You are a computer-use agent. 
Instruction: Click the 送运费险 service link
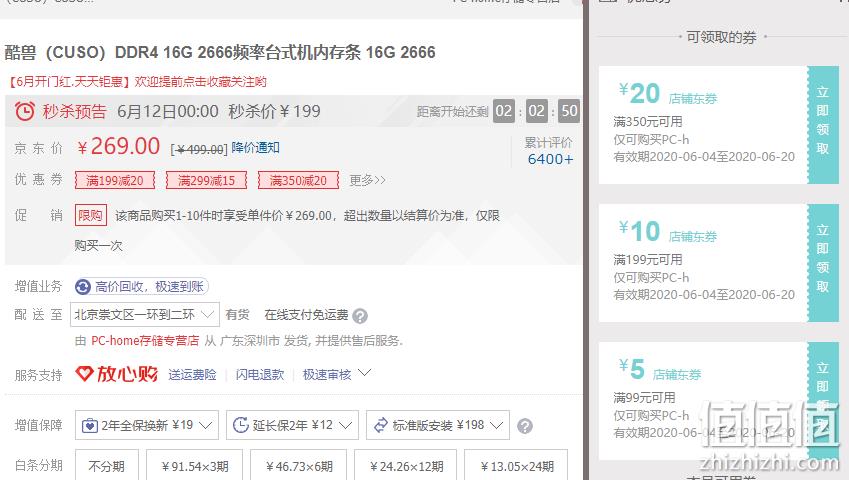[x=192, y=374]
